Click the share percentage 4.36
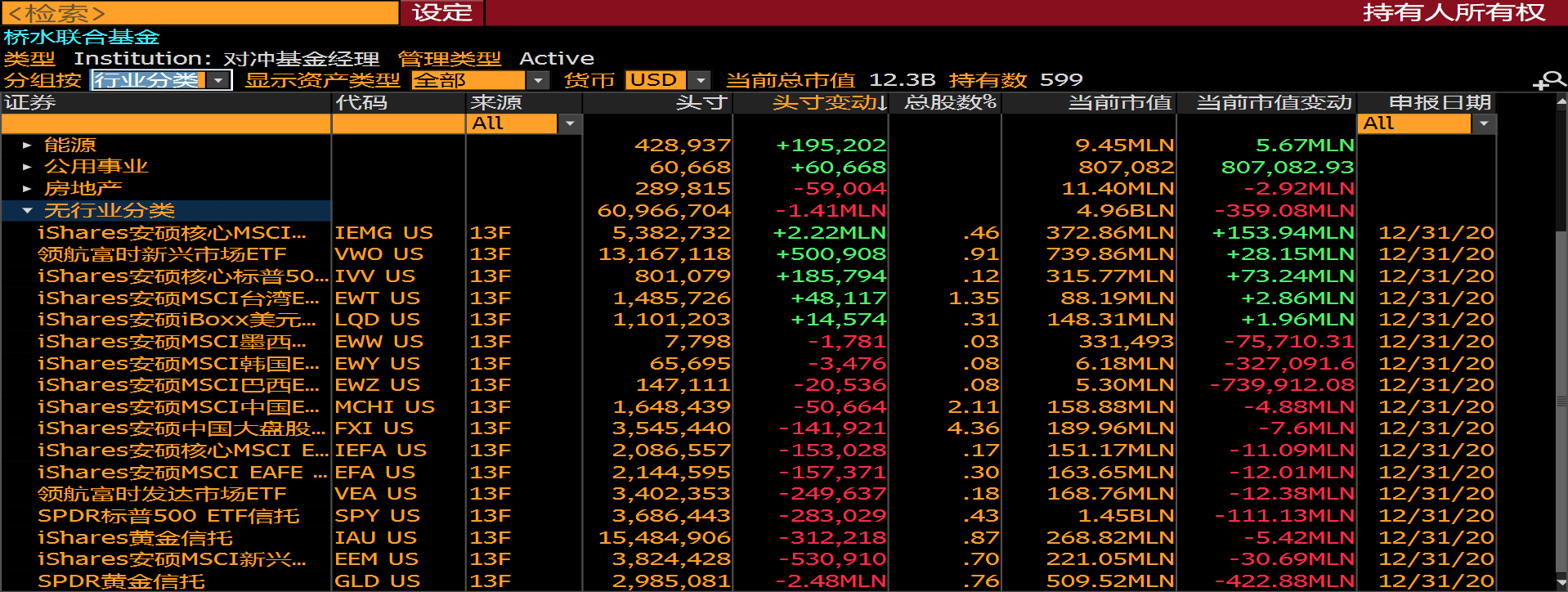Image resolution: width=1568 pixels, height=592 pixels. pyautogui.click(x=974, y=428)
